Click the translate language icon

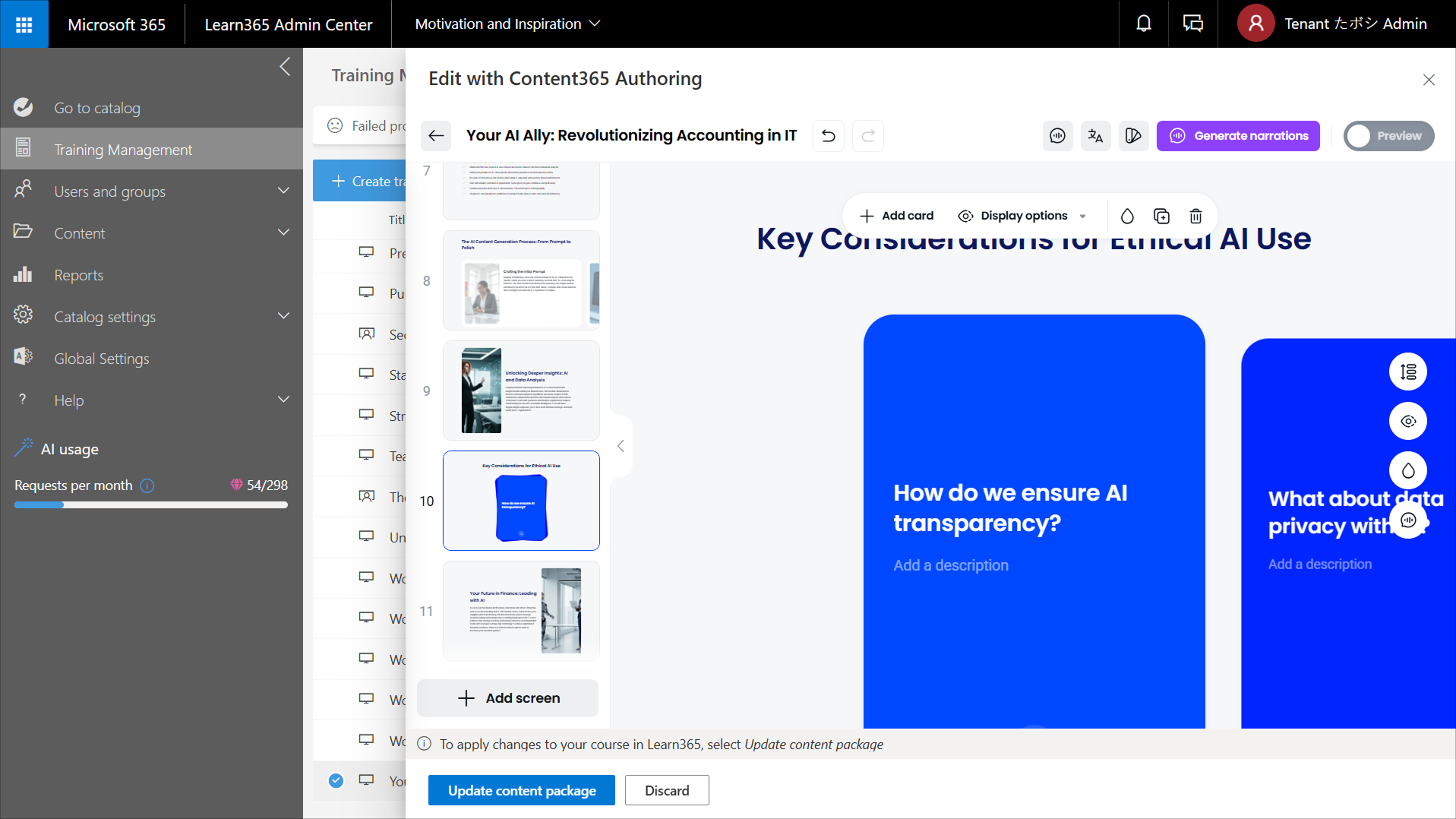pos(1094,136)
